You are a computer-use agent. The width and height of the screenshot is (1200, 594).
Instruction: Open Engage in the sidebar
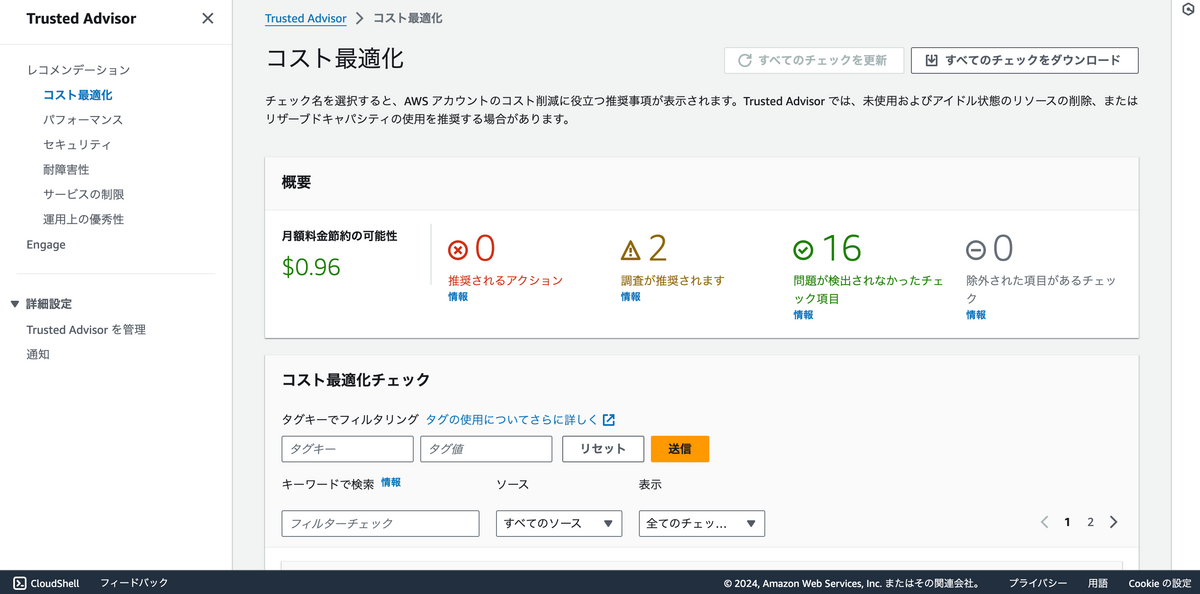tap(46, 245)
